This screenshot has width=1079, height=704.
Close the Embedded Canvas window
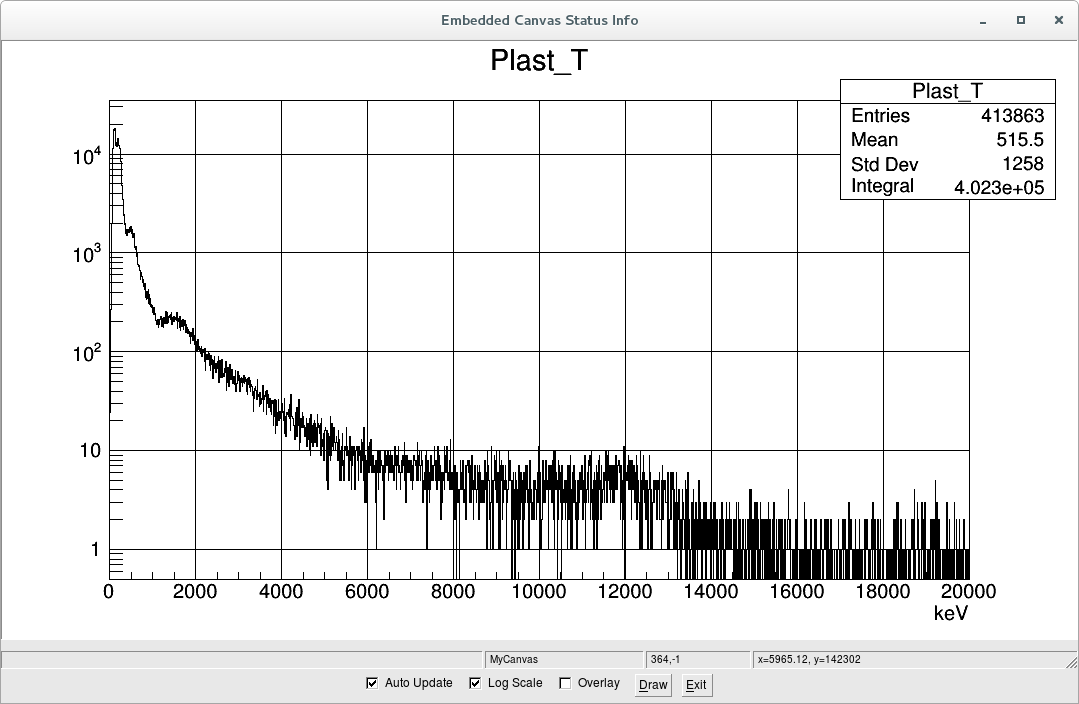1057,20
